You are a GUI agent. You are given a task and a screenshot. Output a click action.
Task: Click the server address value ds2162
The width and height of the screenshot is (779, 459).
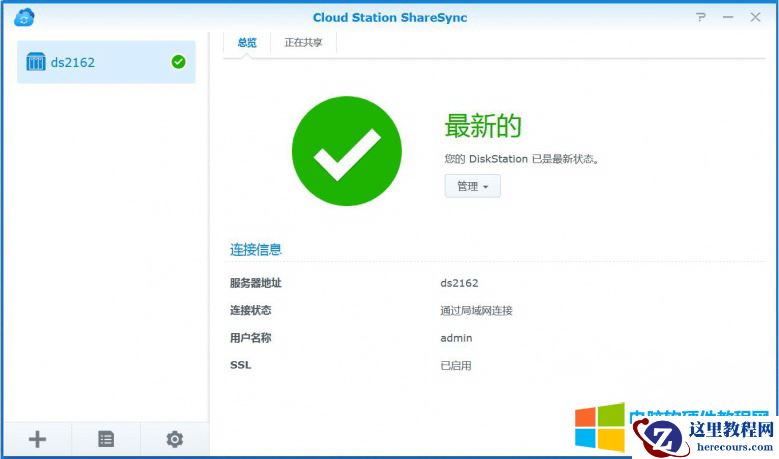pyautogui.click(x=459, y=283)
